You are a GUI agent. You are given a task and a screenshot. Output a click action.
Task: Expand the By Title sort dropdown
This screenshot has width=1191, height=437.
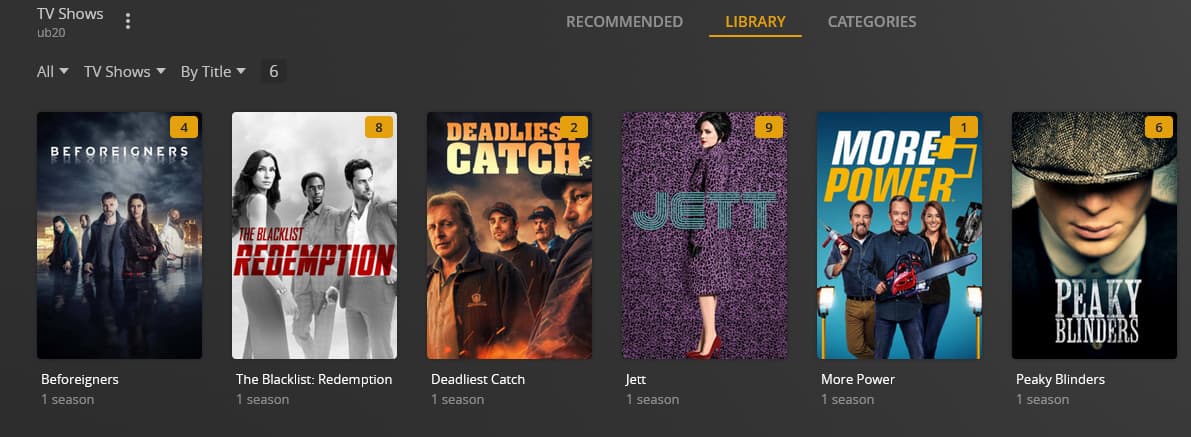[x=213, y=71]
